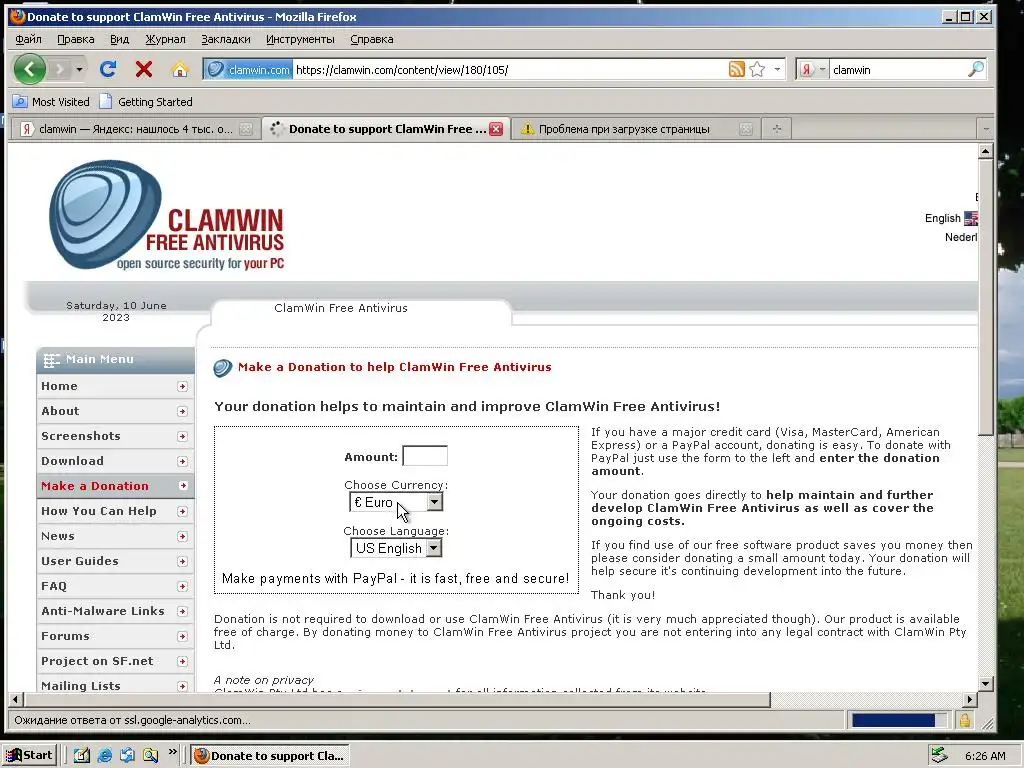
Task: Click the ClamWin Free Antivirus logo
Action: coord(167,216)
